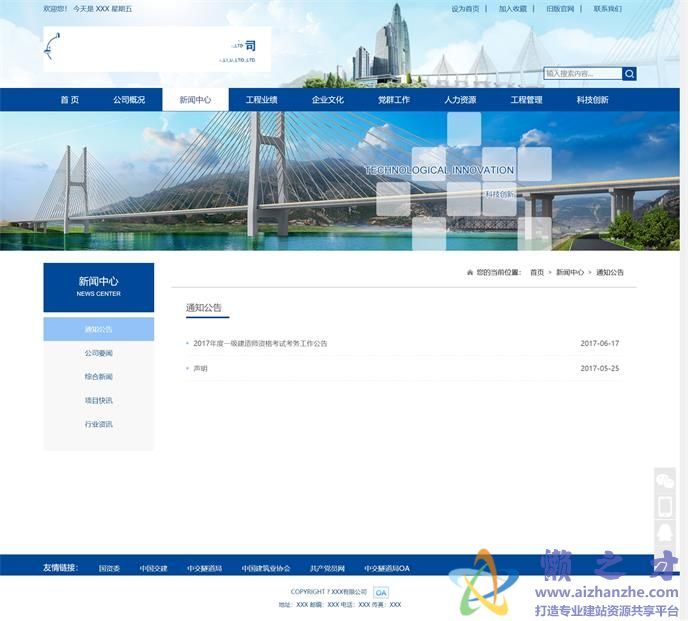The image size is (688, 621).
Task: Open the 2017年度一级建造师资格考试 notice
Action: 260,343
